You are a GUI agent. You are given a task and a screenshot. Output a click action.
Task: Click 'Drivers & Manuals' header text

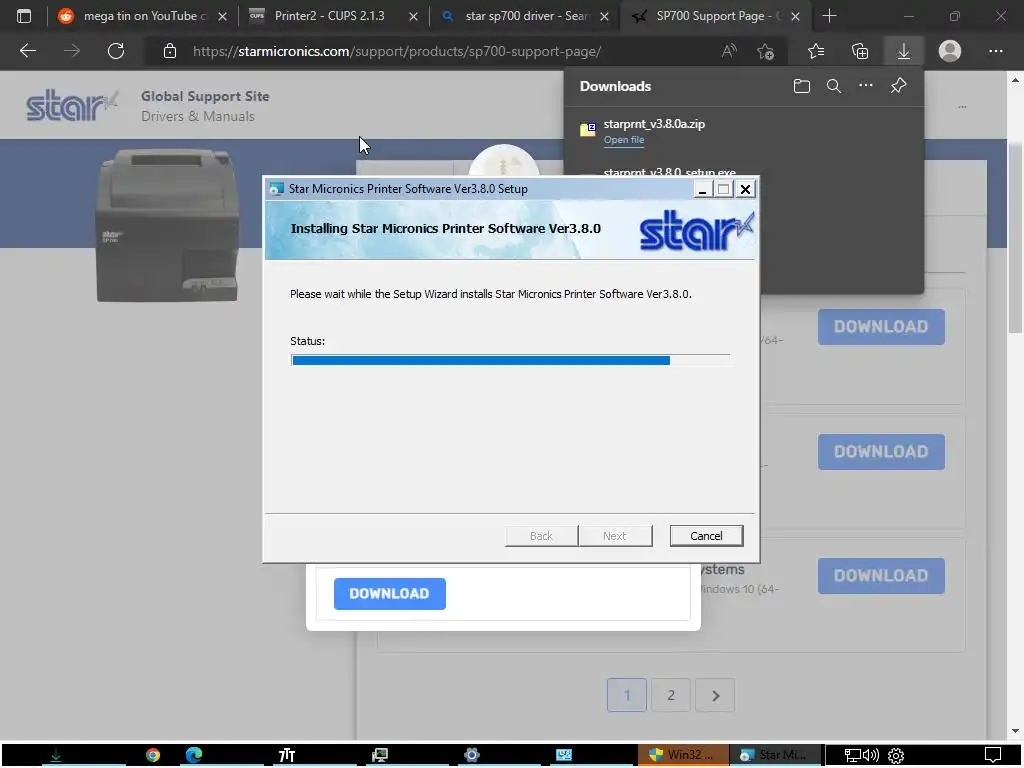[198, 116]
